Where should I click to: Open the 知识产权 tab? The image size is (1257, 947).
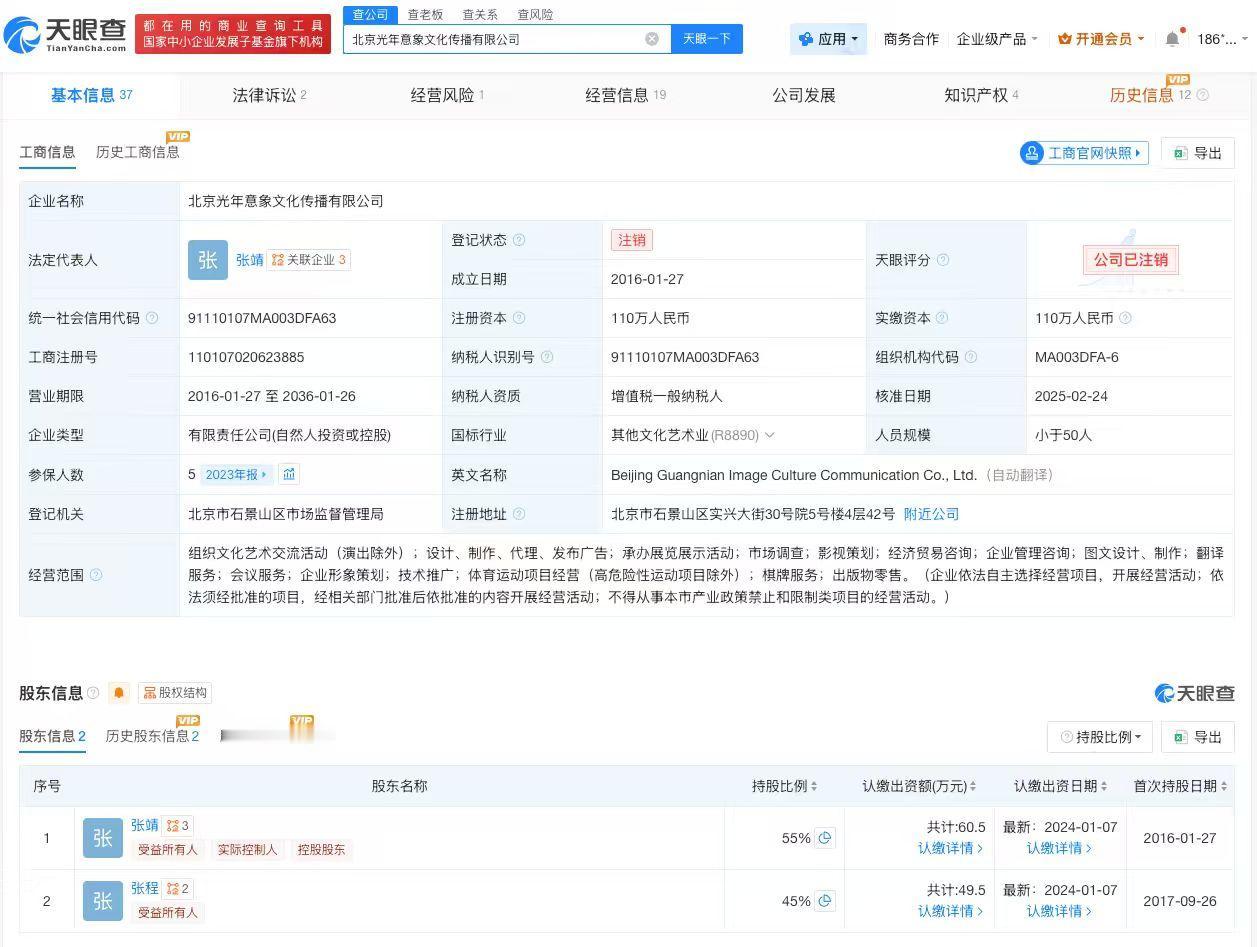(981, 95)
